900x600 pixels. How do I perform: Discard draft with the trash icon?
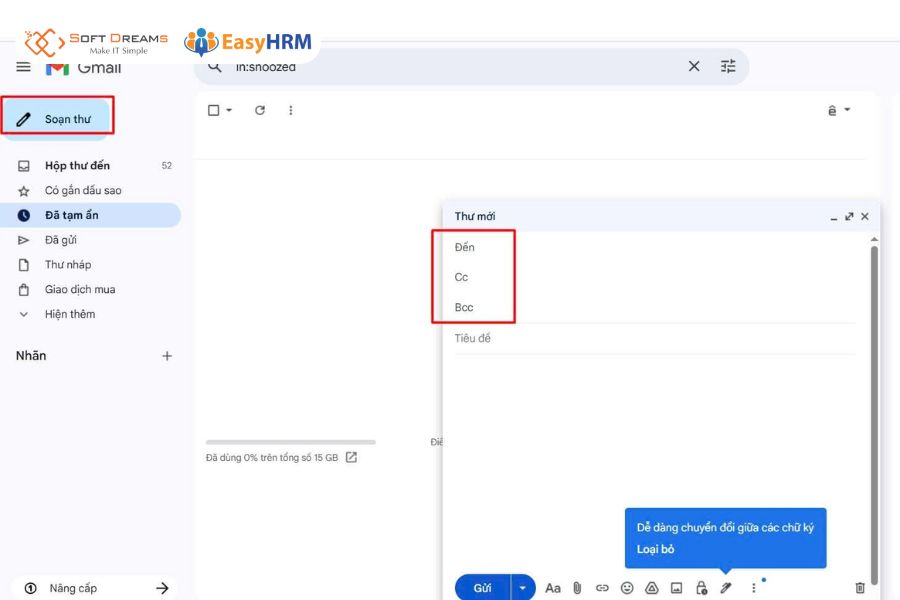point(860,588)
